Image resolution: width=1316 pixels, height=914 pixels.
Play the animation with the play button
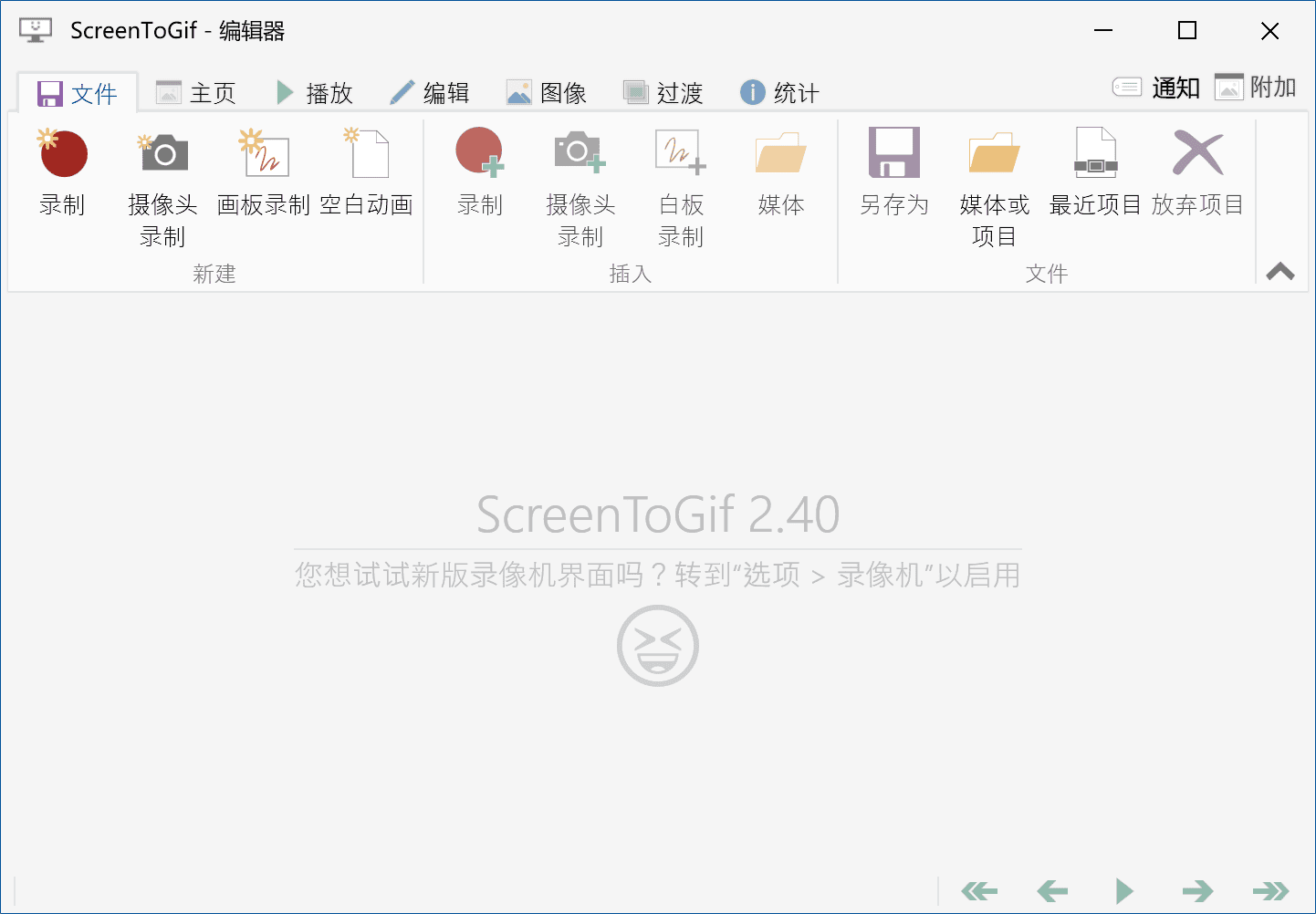tap(1124, 890)
